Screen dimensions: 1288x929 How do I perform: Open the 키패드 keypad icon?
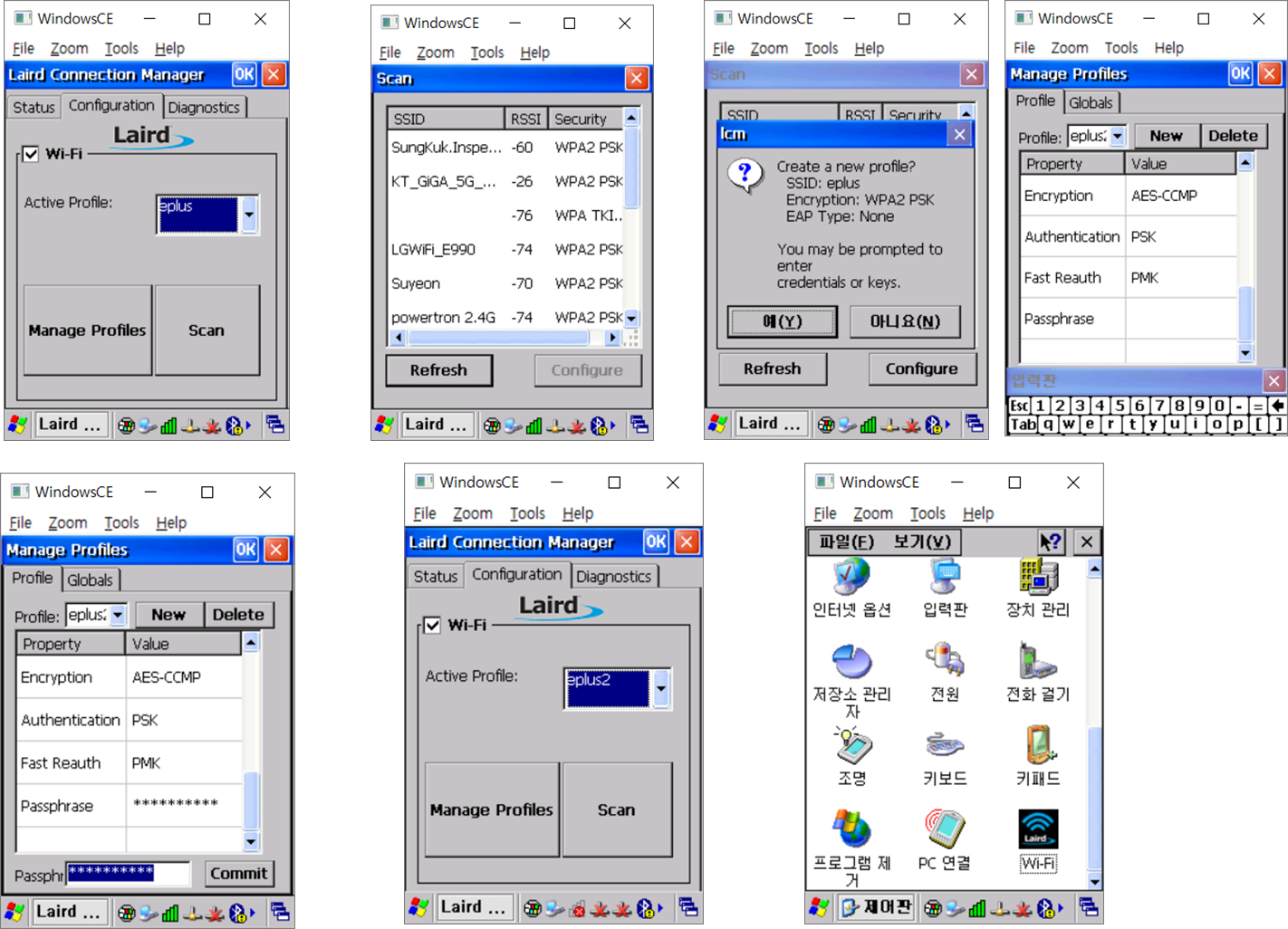(x=1038, y=756)
